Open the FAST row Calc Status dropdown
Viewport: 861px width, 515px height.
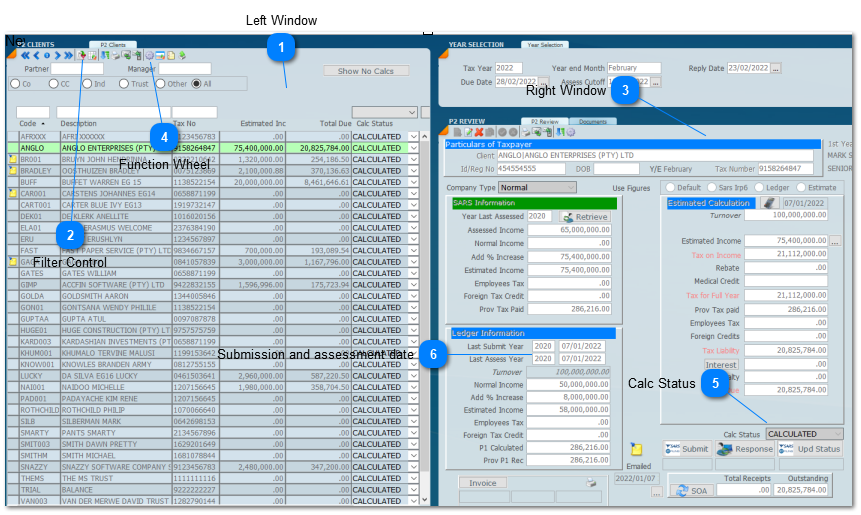[413, 251]
